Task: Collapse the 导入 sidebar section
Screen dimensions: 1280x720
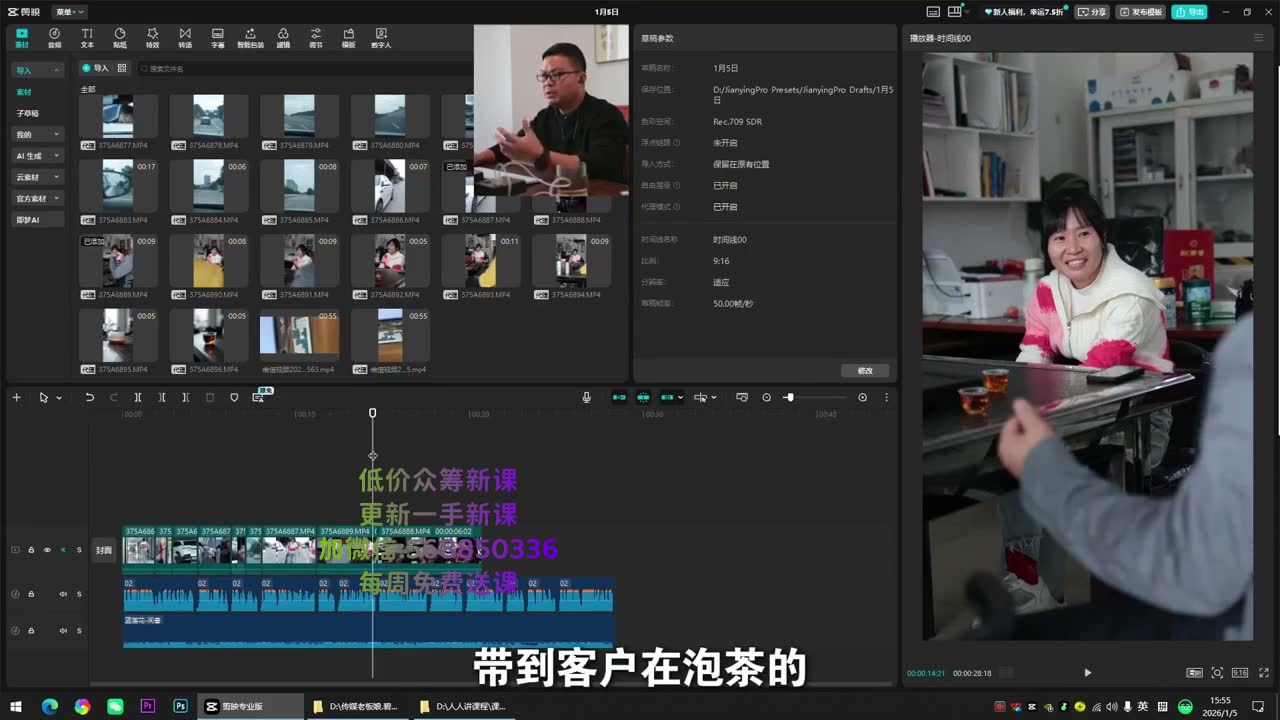Action: 37,70
